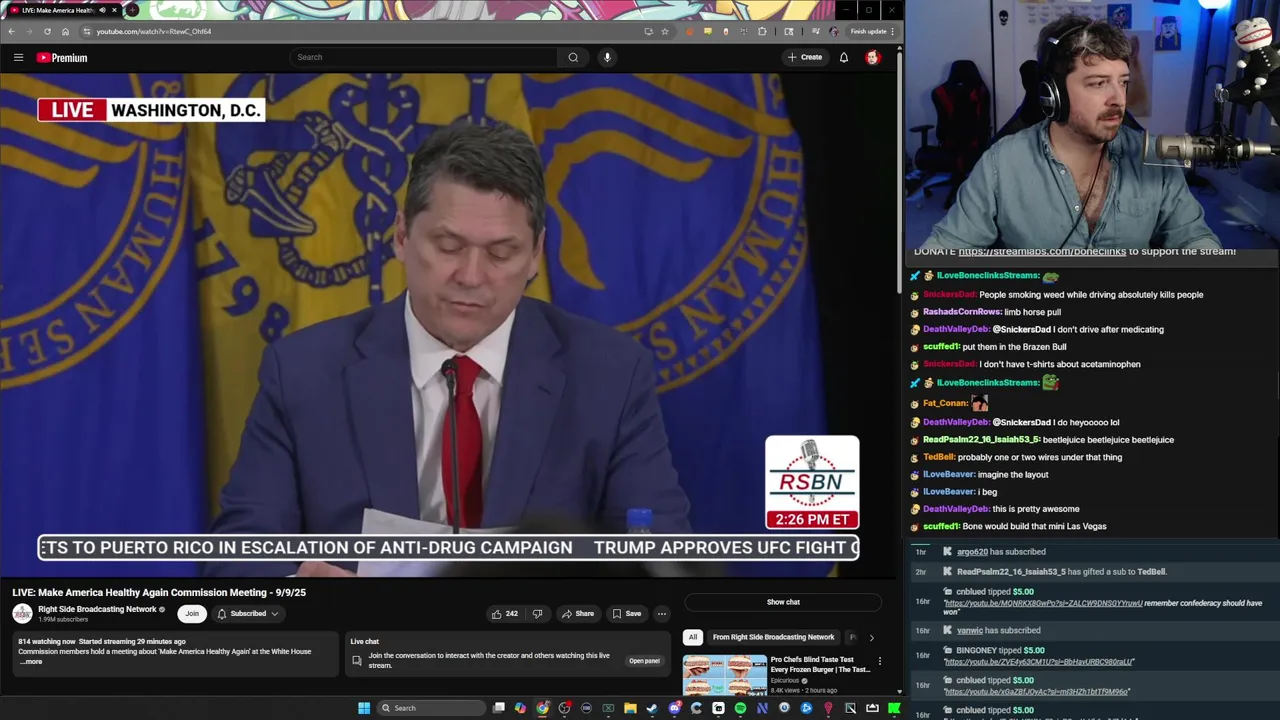Click the Create button
The width and height of the screenshot is (1280, 720).
tap(804, 57)
